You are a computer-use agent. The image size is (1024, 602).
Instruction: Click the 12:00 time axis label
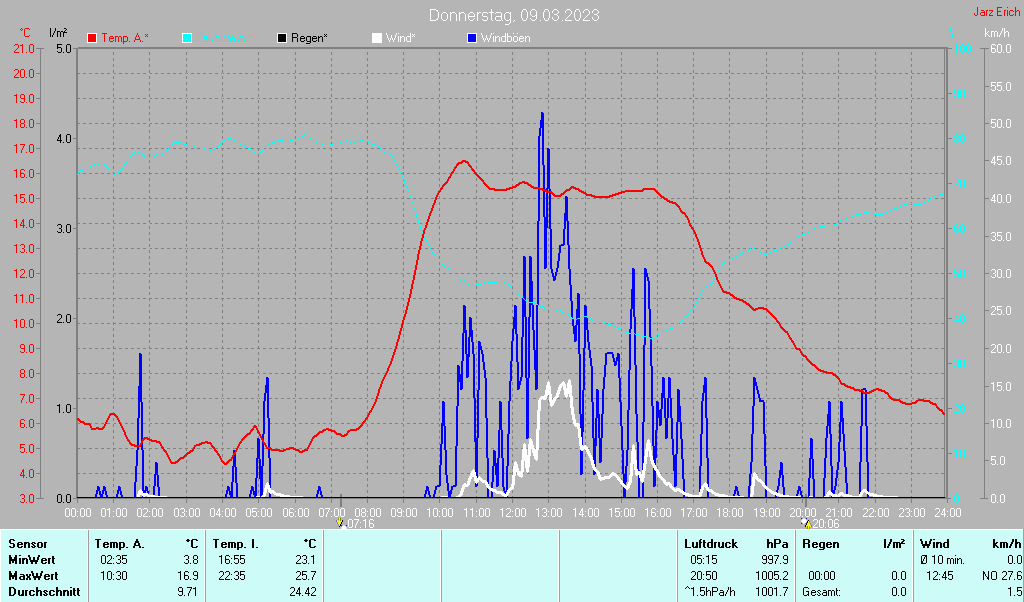point(512,513)
